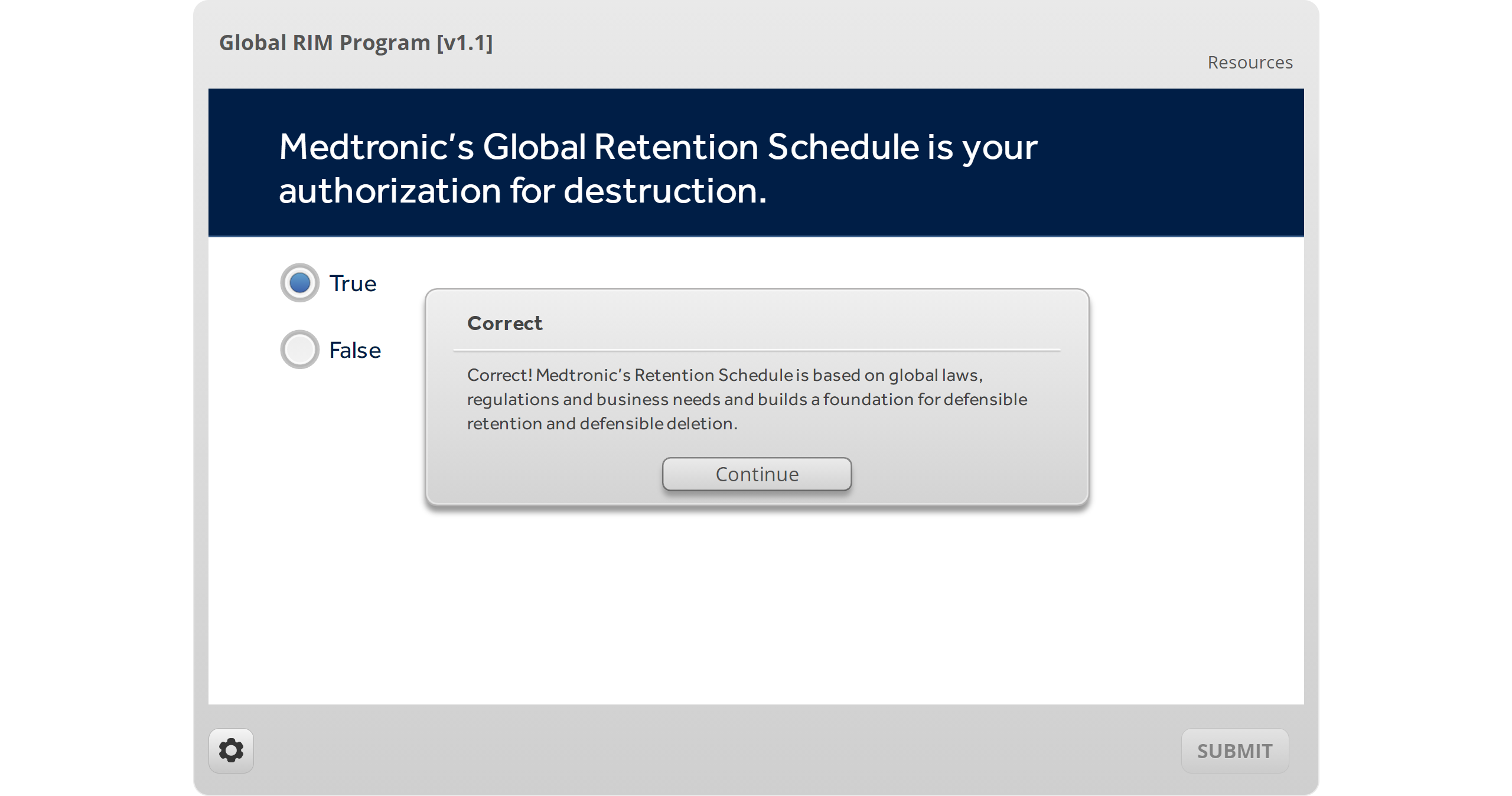Click 'regulations and business needs' feedback line
The image size is (1512, 796).
(594, 399)
